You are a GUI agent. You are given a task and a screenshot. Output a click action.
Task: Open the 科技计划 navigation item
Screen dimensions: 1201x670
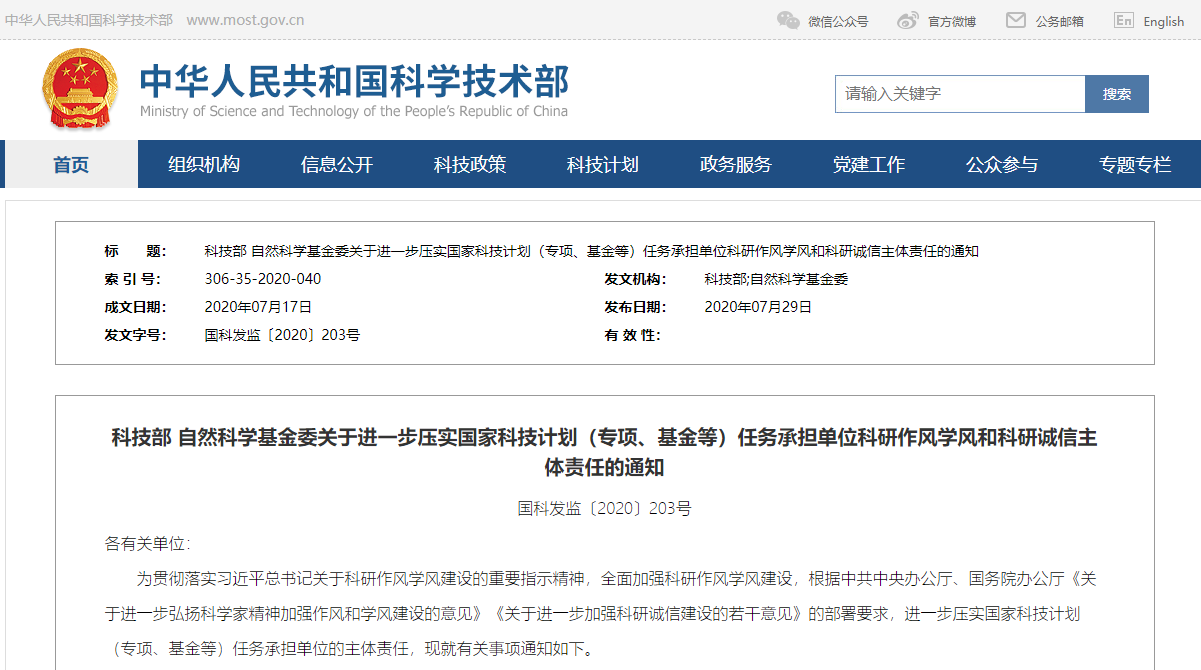pos(603,164)
